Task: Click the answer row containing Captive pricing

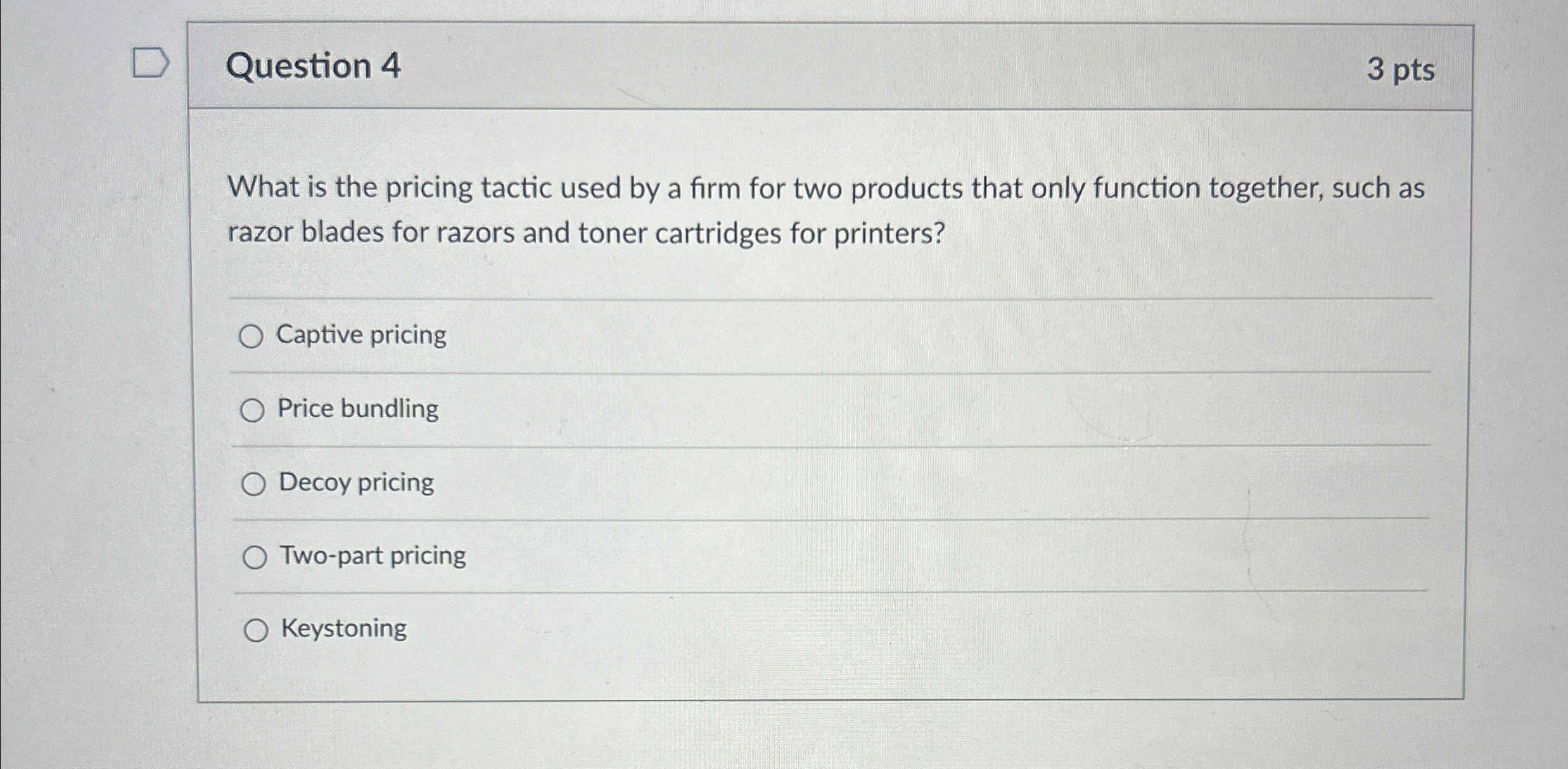Action: (760, 336)
